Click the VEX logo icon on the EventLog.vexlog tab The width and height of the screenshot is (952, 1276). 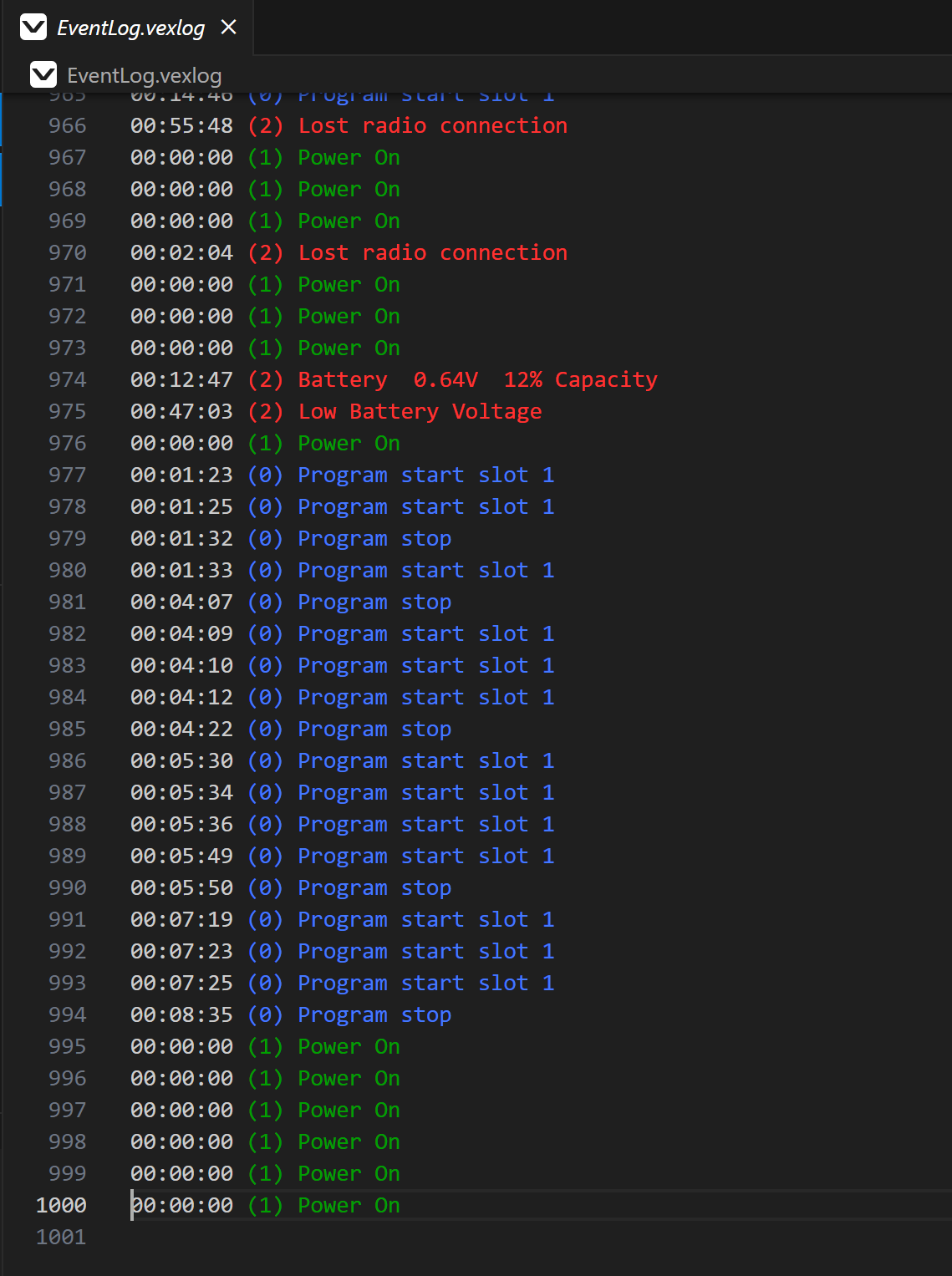pos(33,27)
